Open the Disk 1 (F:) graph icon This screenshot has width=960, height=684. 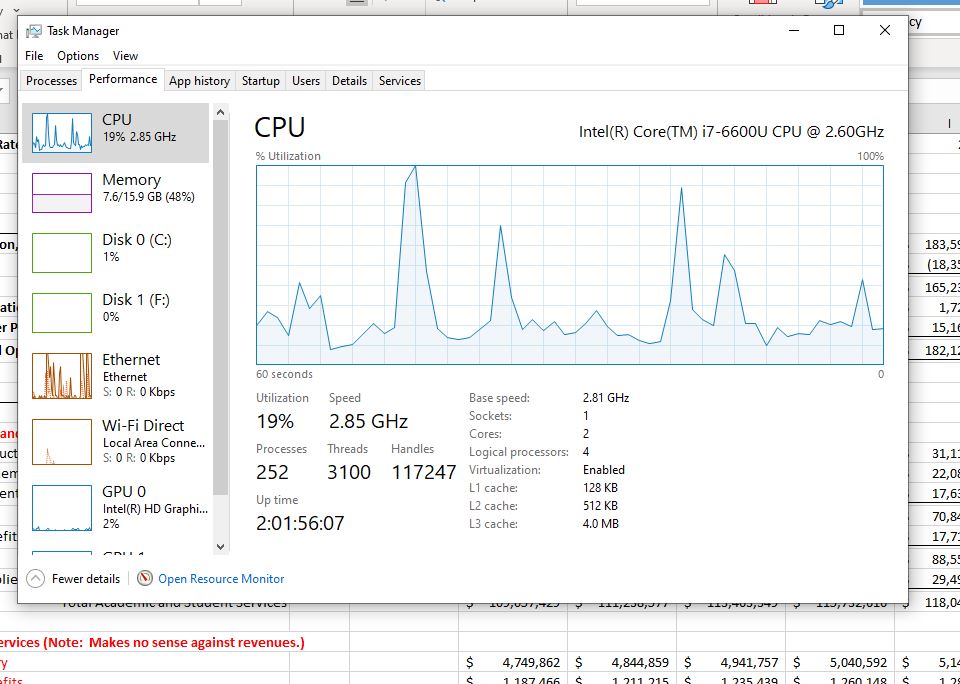click(x=62, y=313)
